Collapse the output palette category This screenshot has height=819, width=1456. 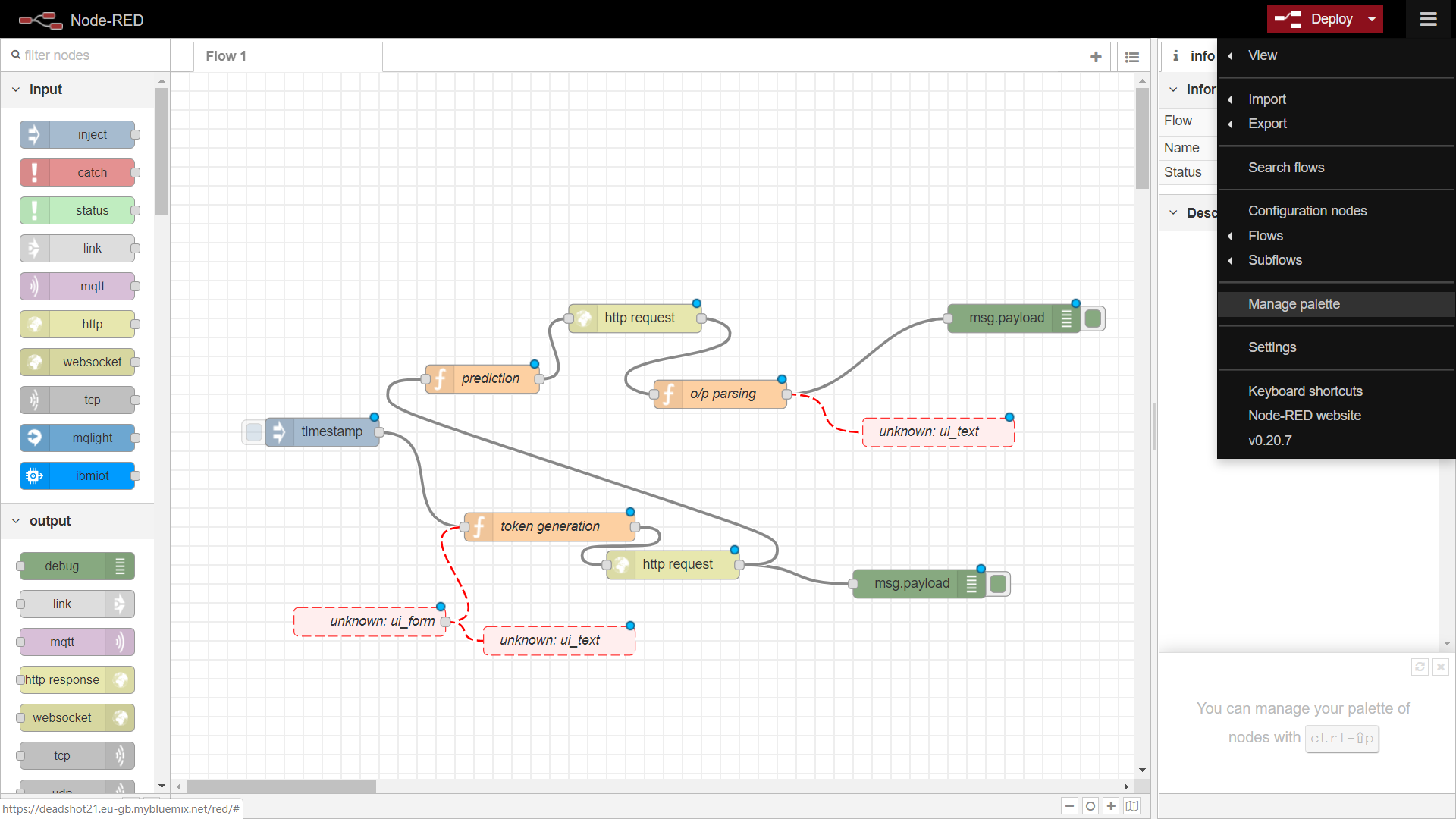[16, 521]
